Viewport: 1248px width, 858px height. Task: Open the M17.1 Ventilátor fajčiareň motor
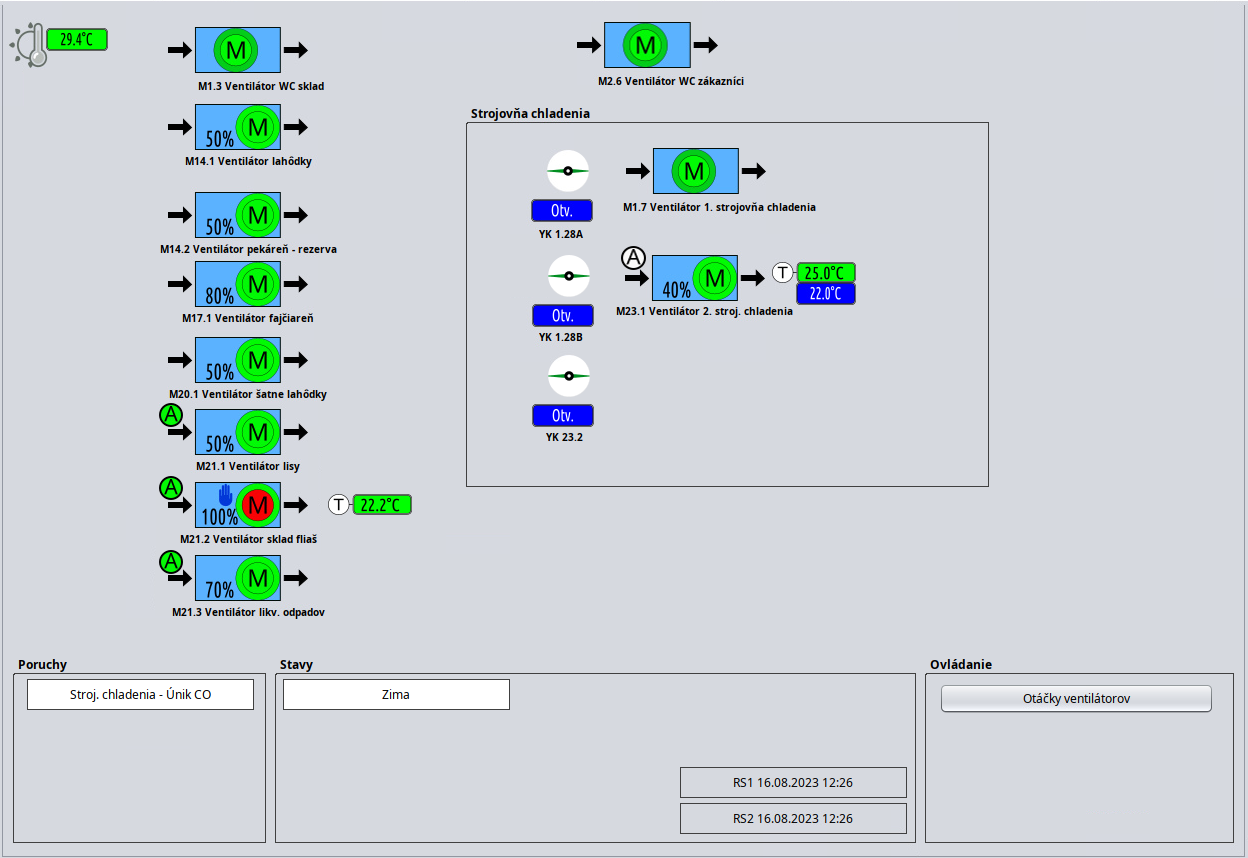258,284
